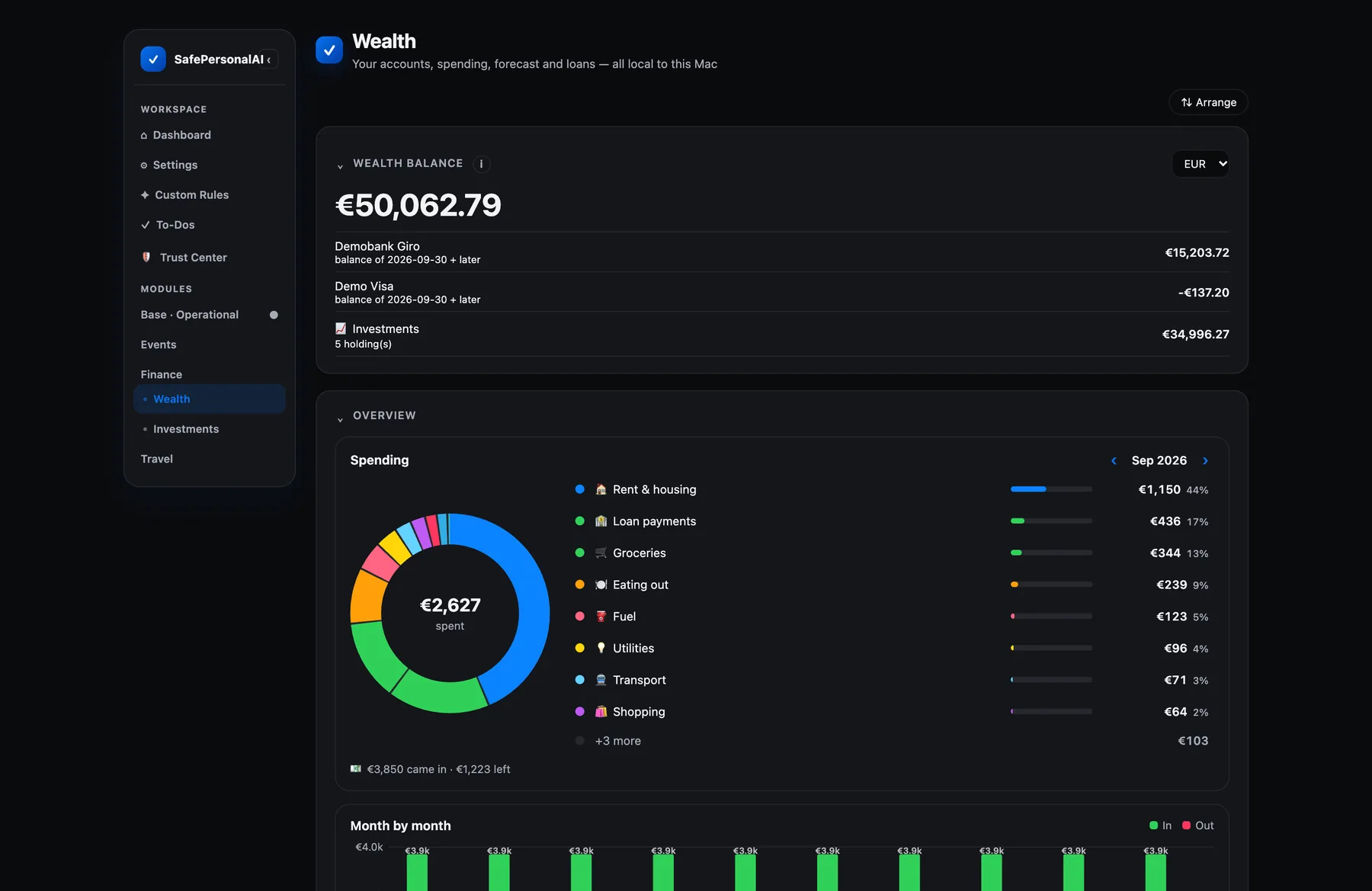Click the Dashboard home icon

(144, 136)
